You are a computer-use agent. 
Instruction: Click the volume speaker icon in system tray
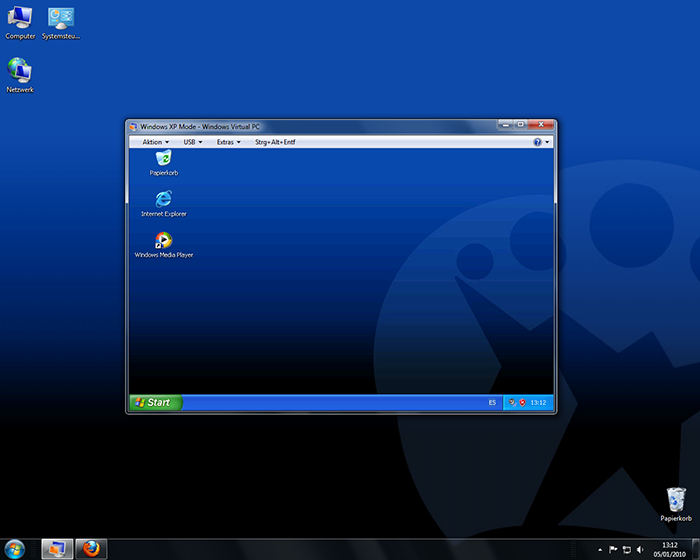(x=638, y=549)
